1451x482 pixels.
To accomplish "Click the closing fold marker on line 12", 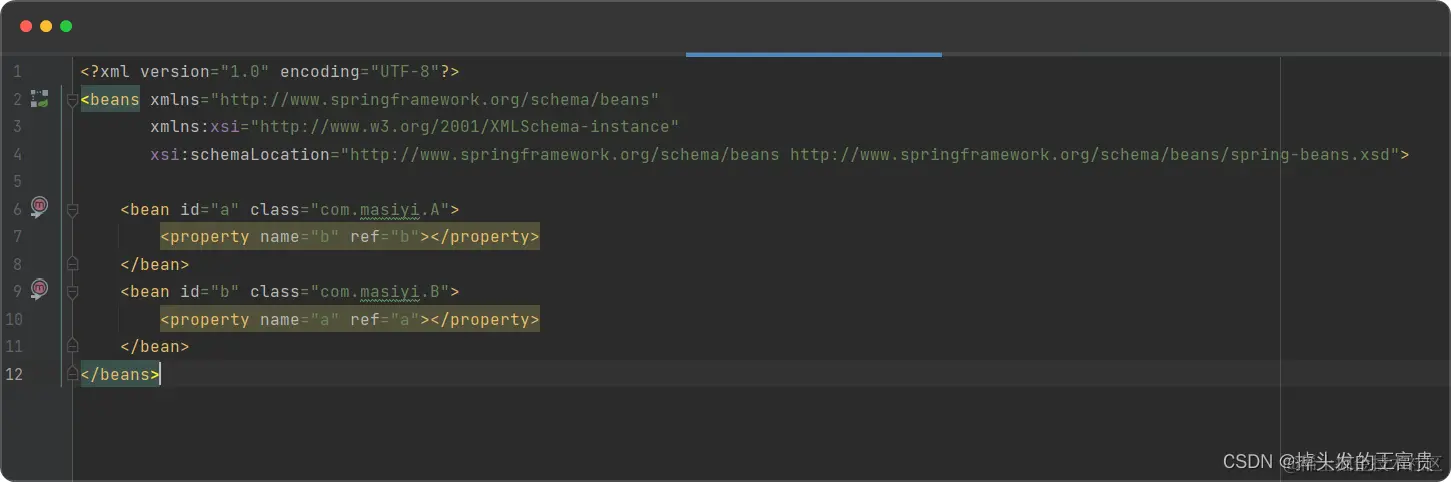I will (72, 373).
